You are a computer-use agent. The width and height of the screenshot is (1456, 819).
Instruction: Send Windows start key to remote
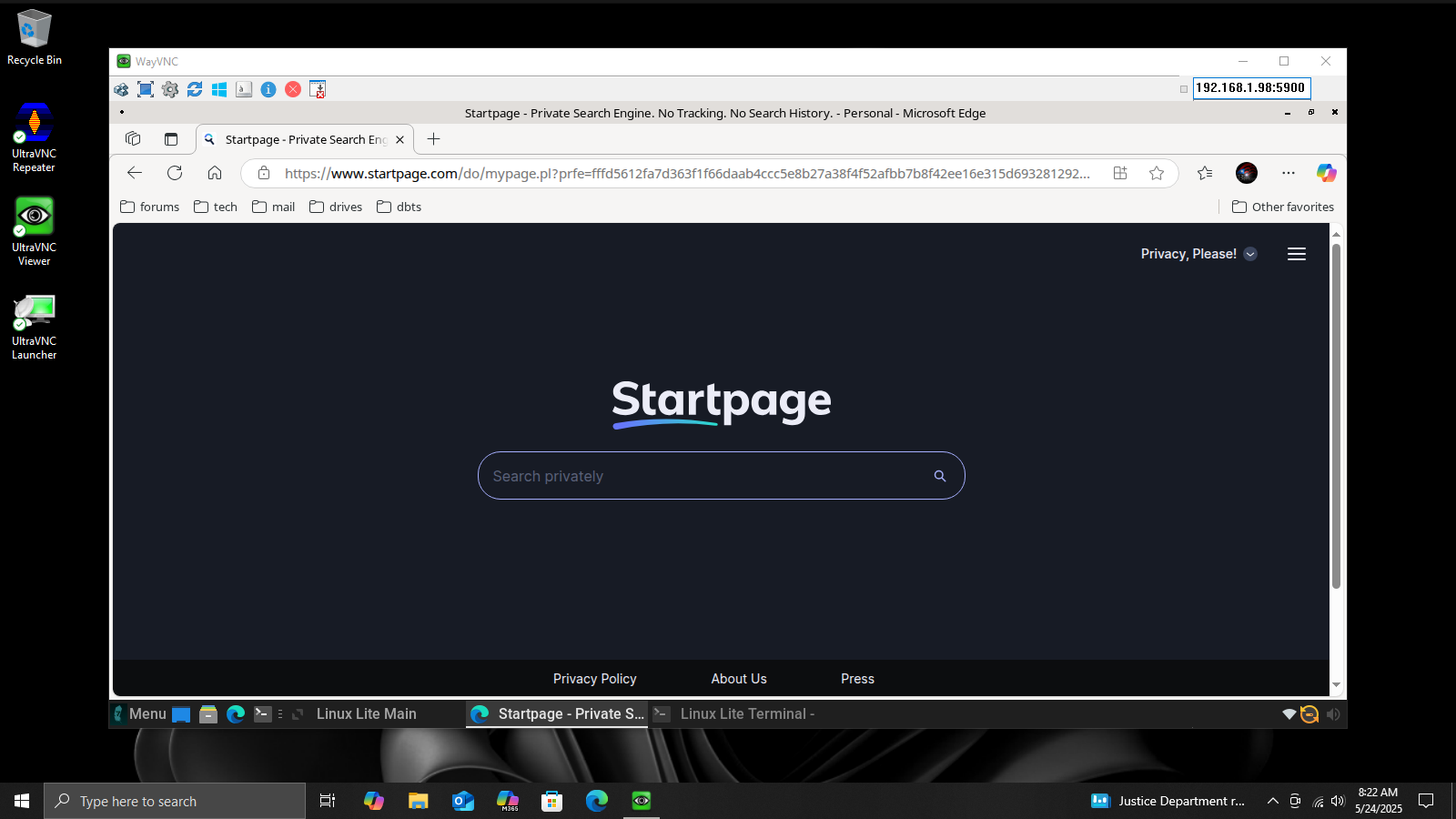pyautogui.click(x=219, y=89)
